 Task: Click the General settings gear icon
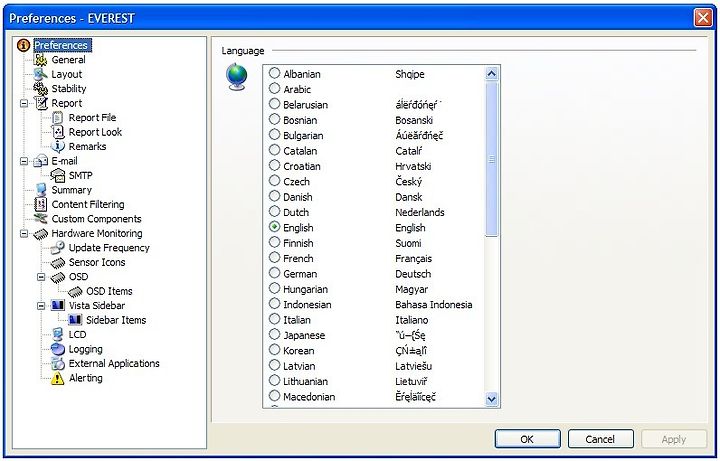click(40, 59)
